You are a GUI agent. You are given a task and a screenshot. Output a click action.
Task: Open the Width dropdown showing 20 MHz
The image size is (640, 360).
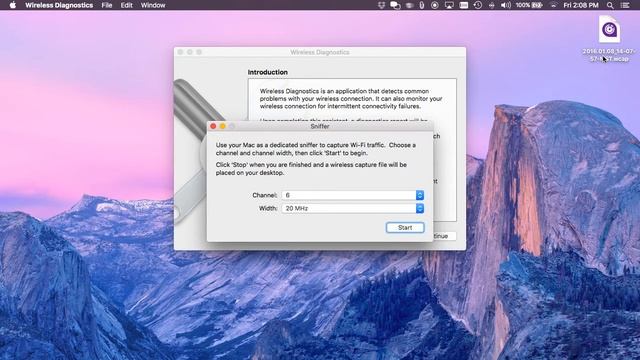point(353,208)
